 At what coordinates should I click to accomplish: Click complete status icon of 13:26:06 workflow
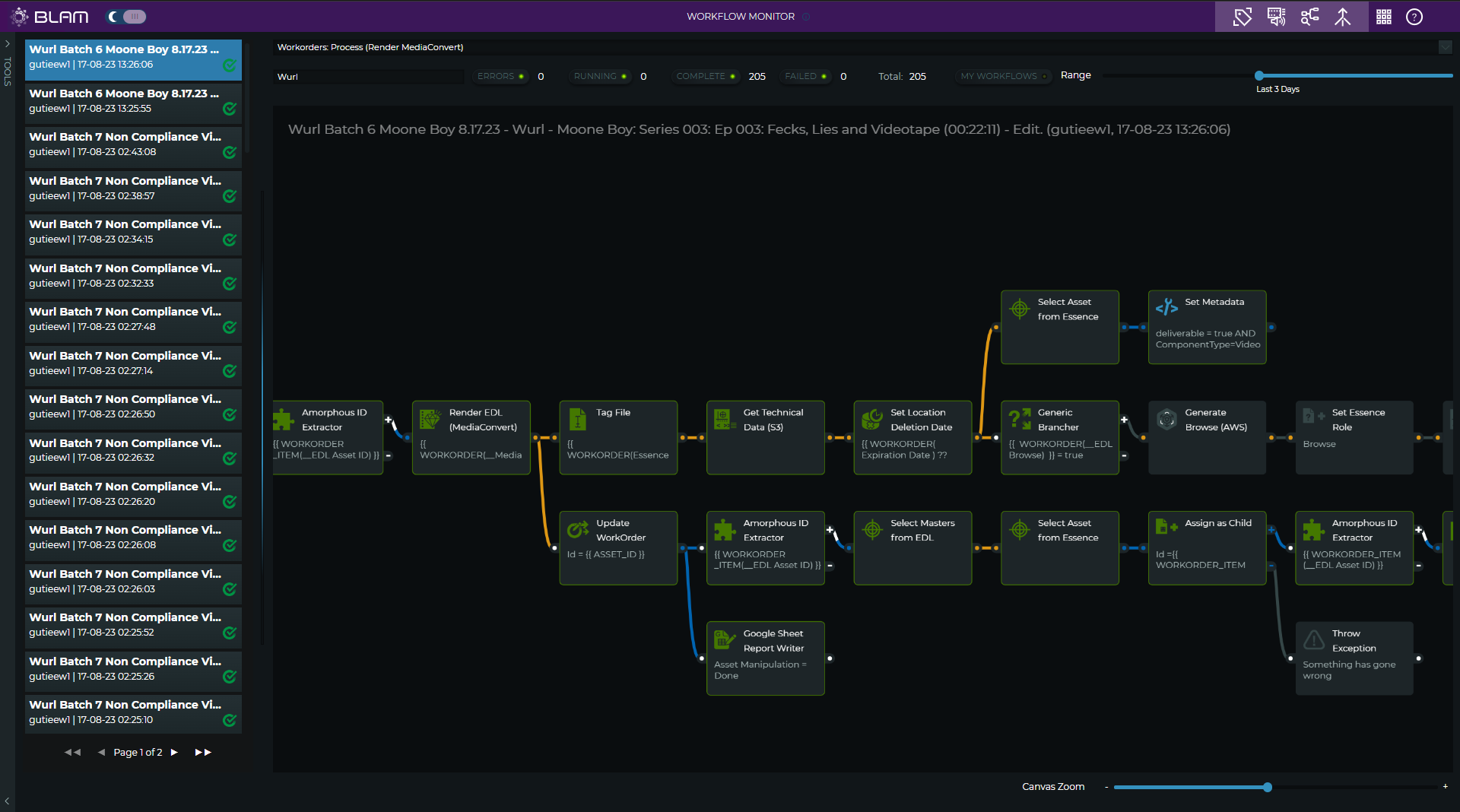(x=230, y=65)
